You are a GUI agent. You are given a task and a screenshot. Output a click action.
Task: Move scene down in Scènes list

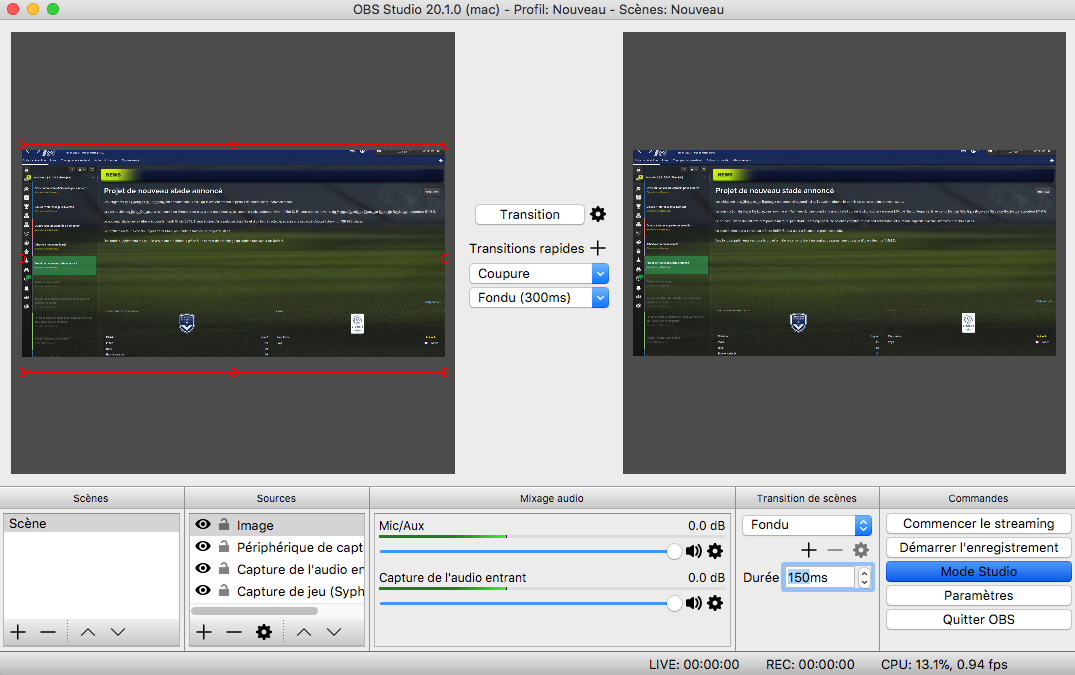tap(118, 632)
